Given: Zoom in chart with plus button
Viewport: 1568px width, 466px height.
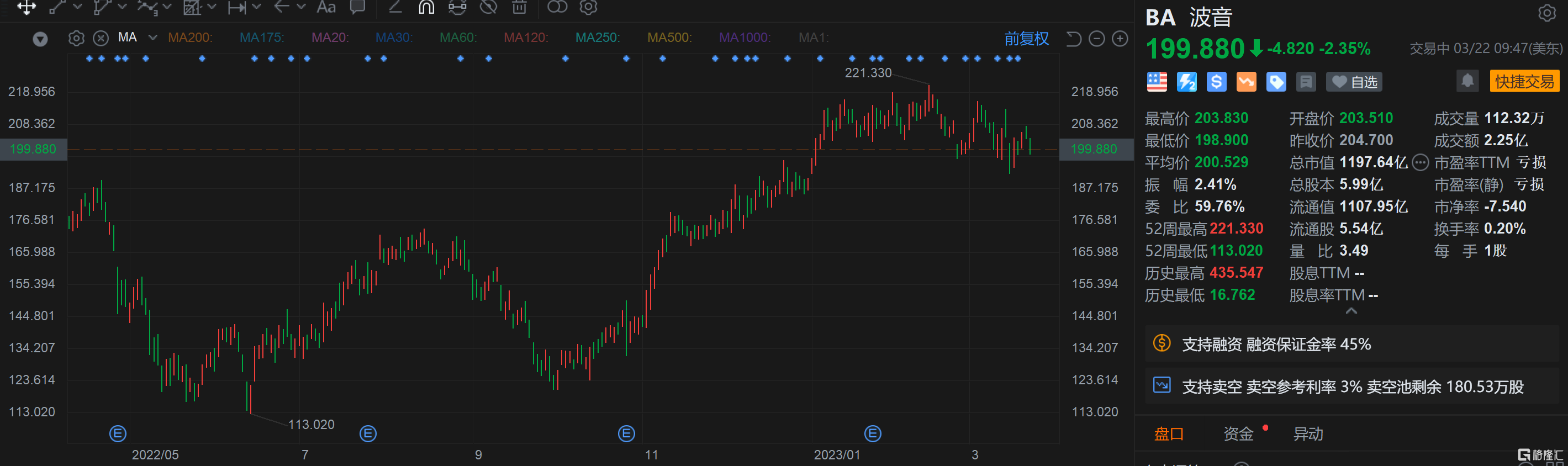Looking at the screenshot, I should pos(1120,39).
